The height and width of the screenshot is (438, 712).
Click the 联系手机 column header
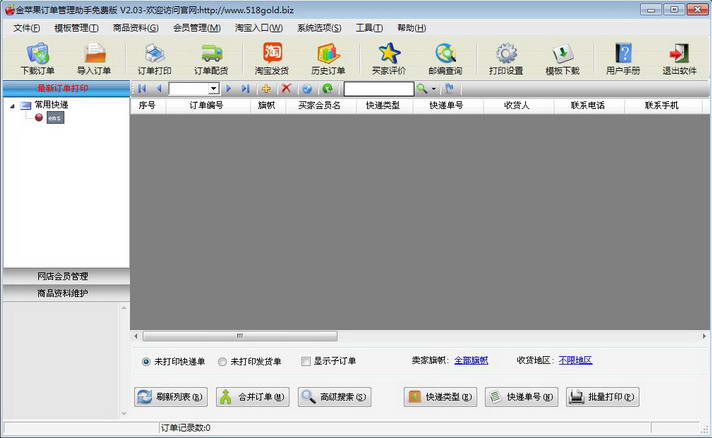pos(663,105)
